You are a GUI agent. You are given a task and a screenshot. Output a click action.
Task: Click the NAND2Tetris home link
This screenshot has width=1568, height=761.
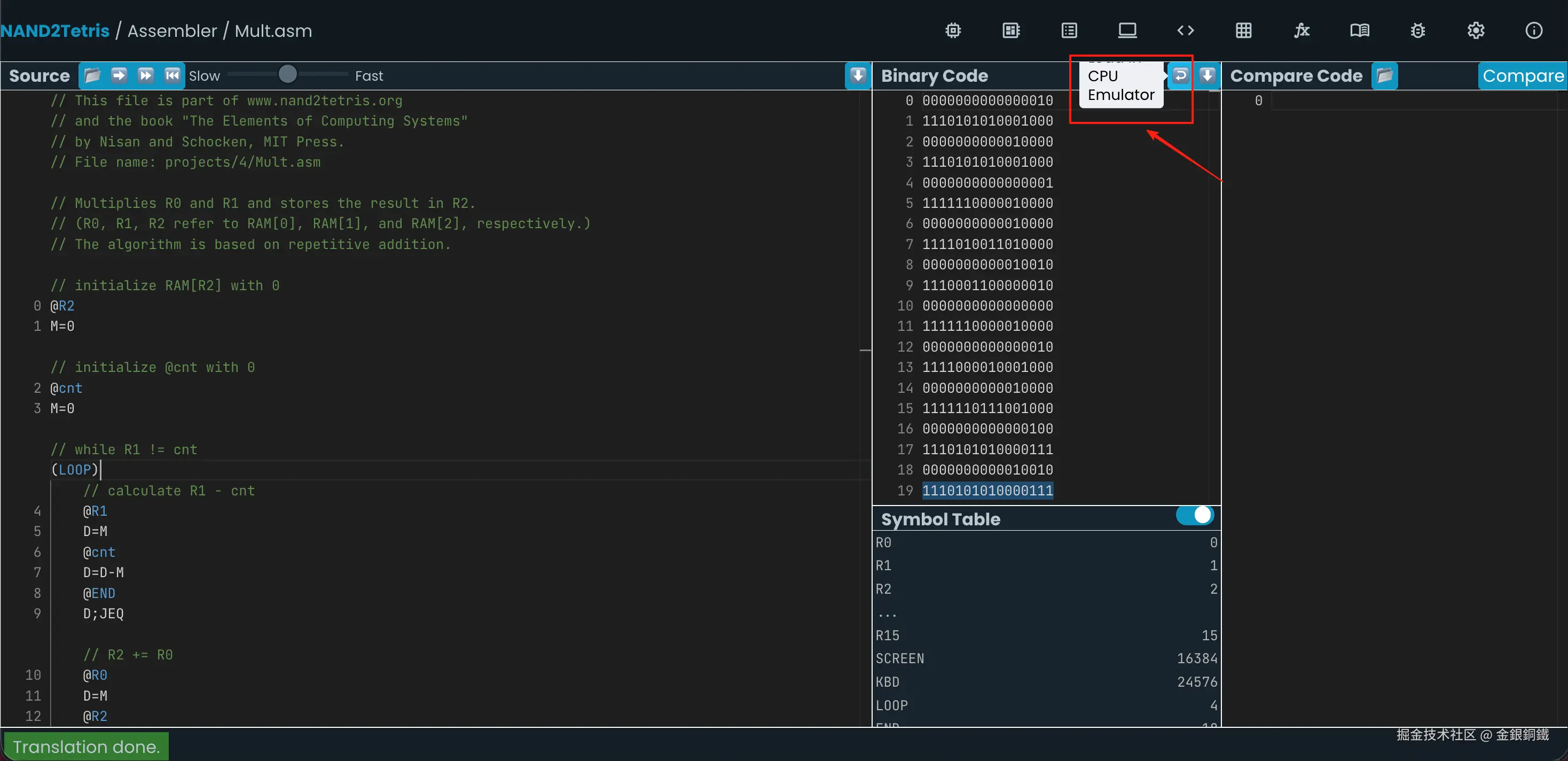pyautogui.click(x=55, y=30)
